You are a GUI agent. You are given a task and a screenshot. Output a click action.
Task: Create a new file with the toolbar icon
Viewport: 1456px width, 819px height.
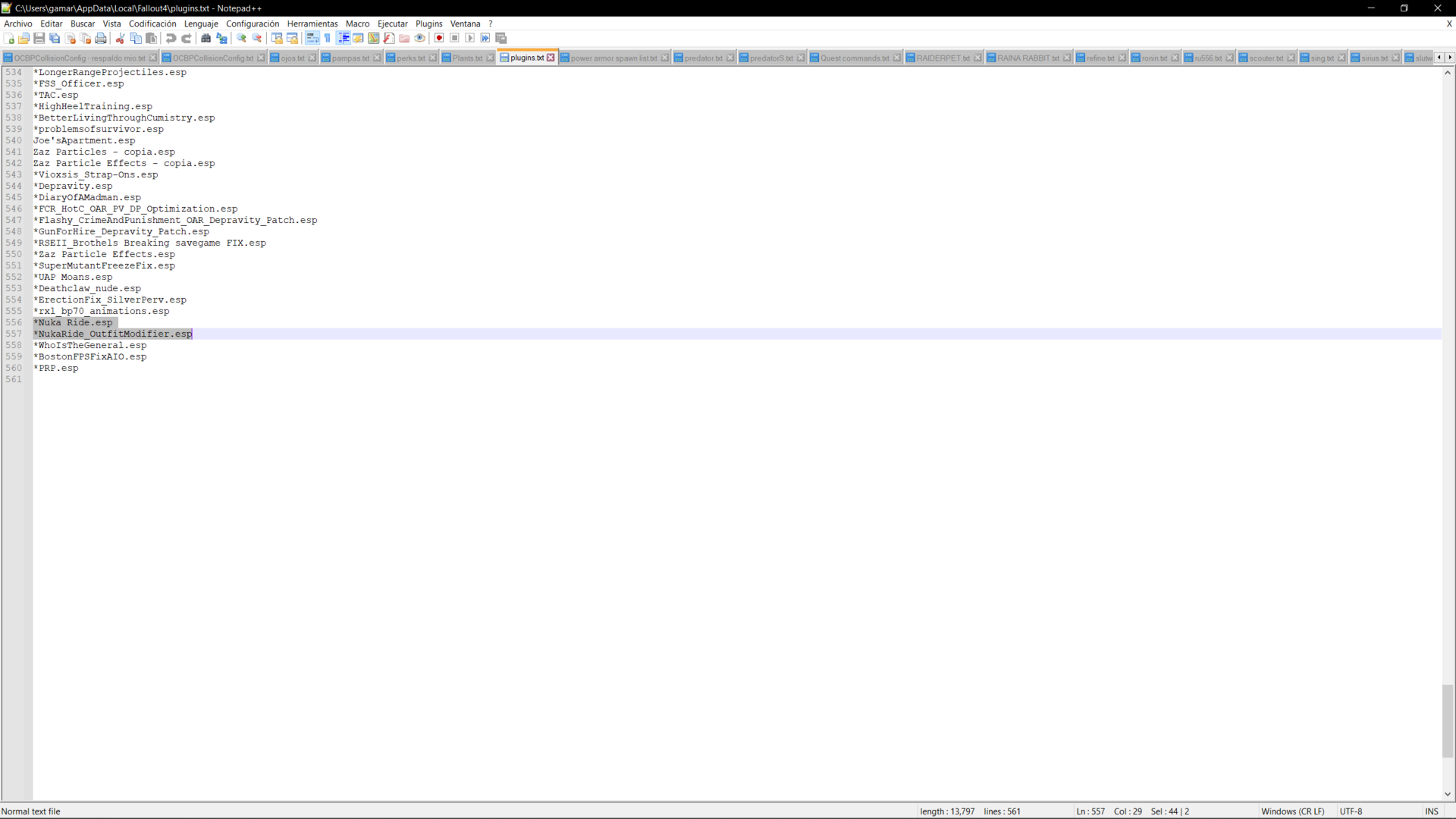[x=9, y=38]
